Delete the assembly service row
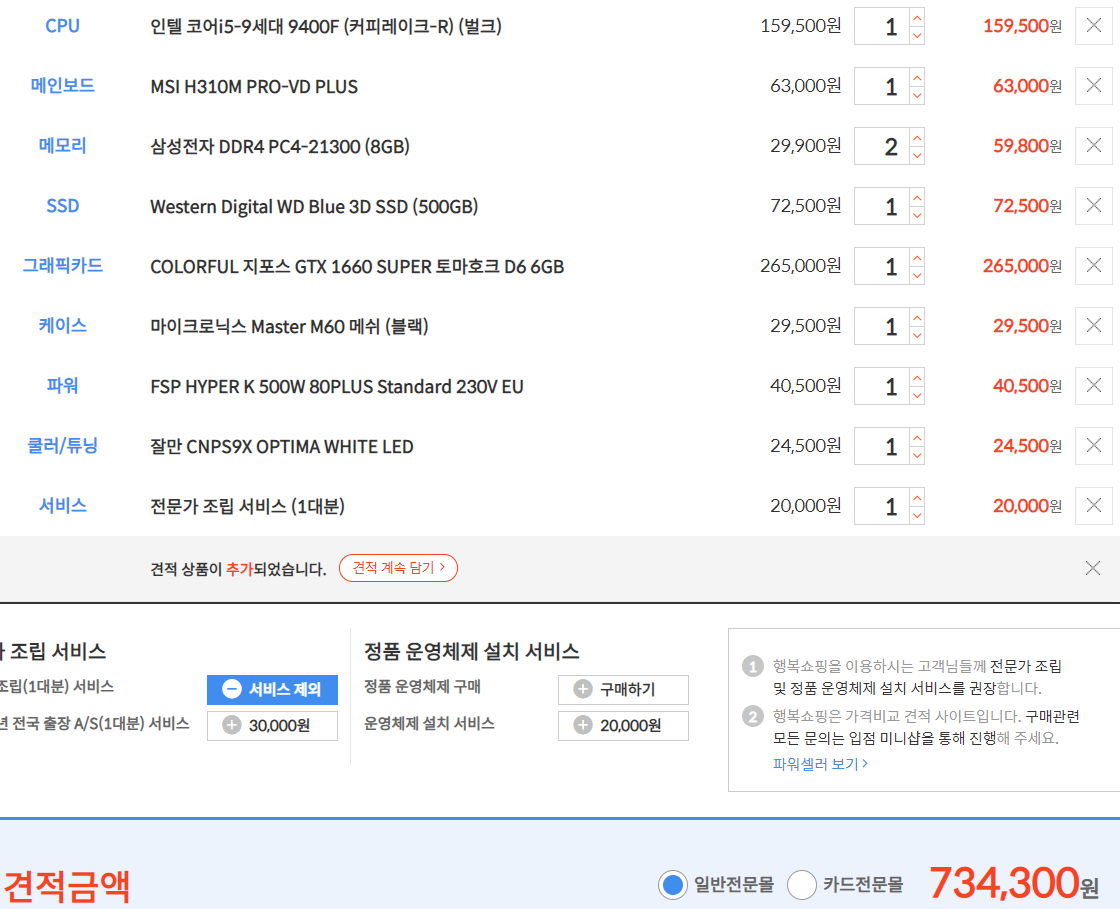Viewport: 1120px width, 909px height. [x=1094, y=506]
